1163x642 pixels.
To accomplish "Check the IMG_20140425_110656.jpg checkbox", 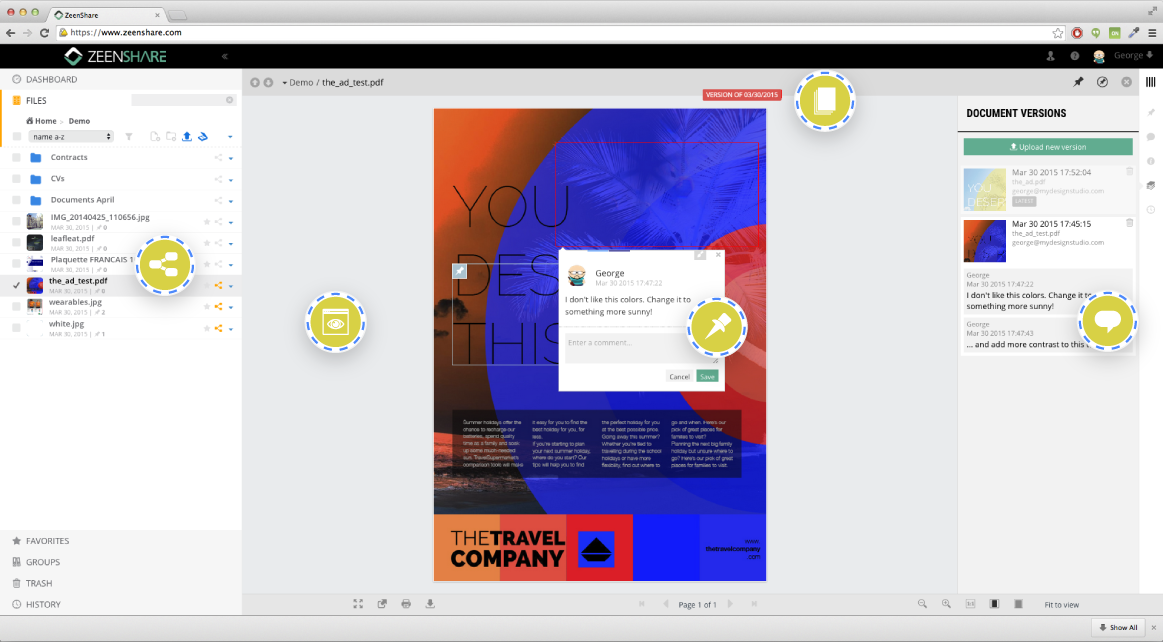I will point(16,221).
